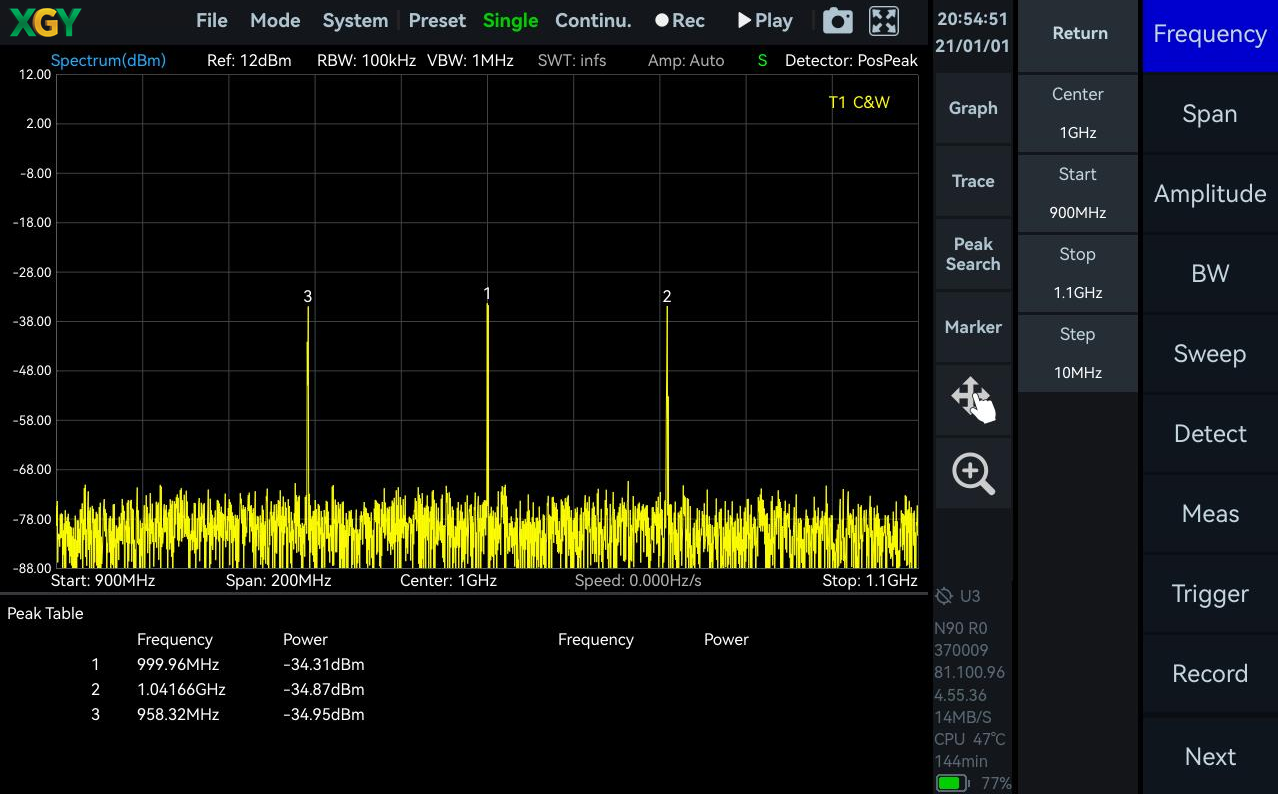Edit the Center frequency 1GHz field
This screenshot has height=794, width=1278.
(x=1078, y=113)
